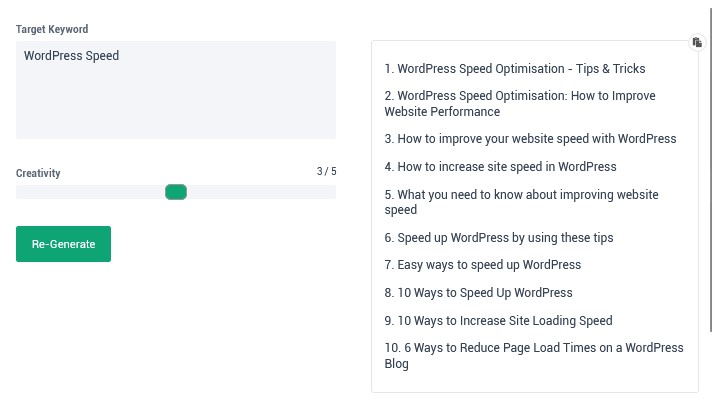Select title '9. 10 Ways to Increase Site Loading Speed'
Viewport: 721px width, 411px height.
coord(498,320)
